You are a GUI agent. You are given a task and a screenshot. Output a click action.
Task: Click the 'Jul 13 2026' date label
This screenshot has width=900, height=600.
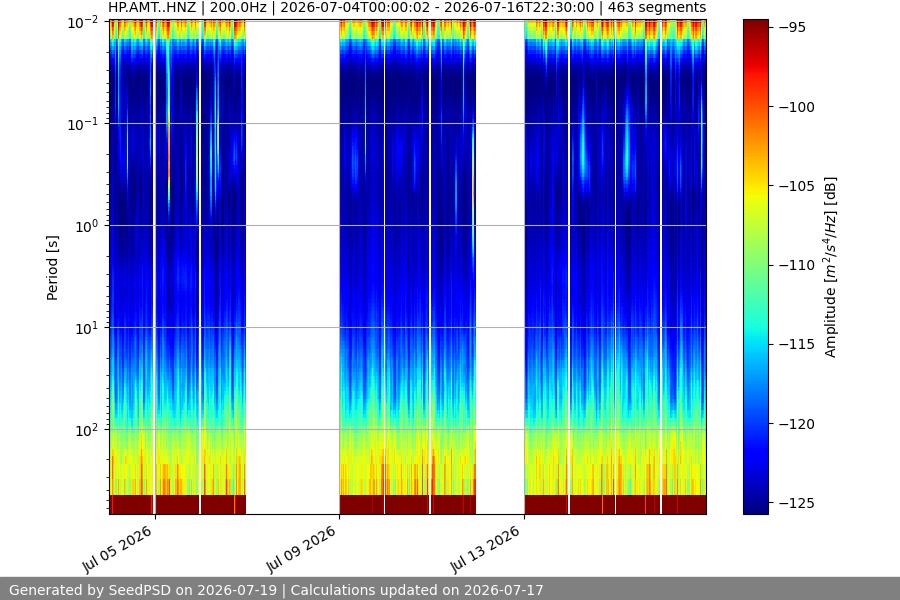486,549
